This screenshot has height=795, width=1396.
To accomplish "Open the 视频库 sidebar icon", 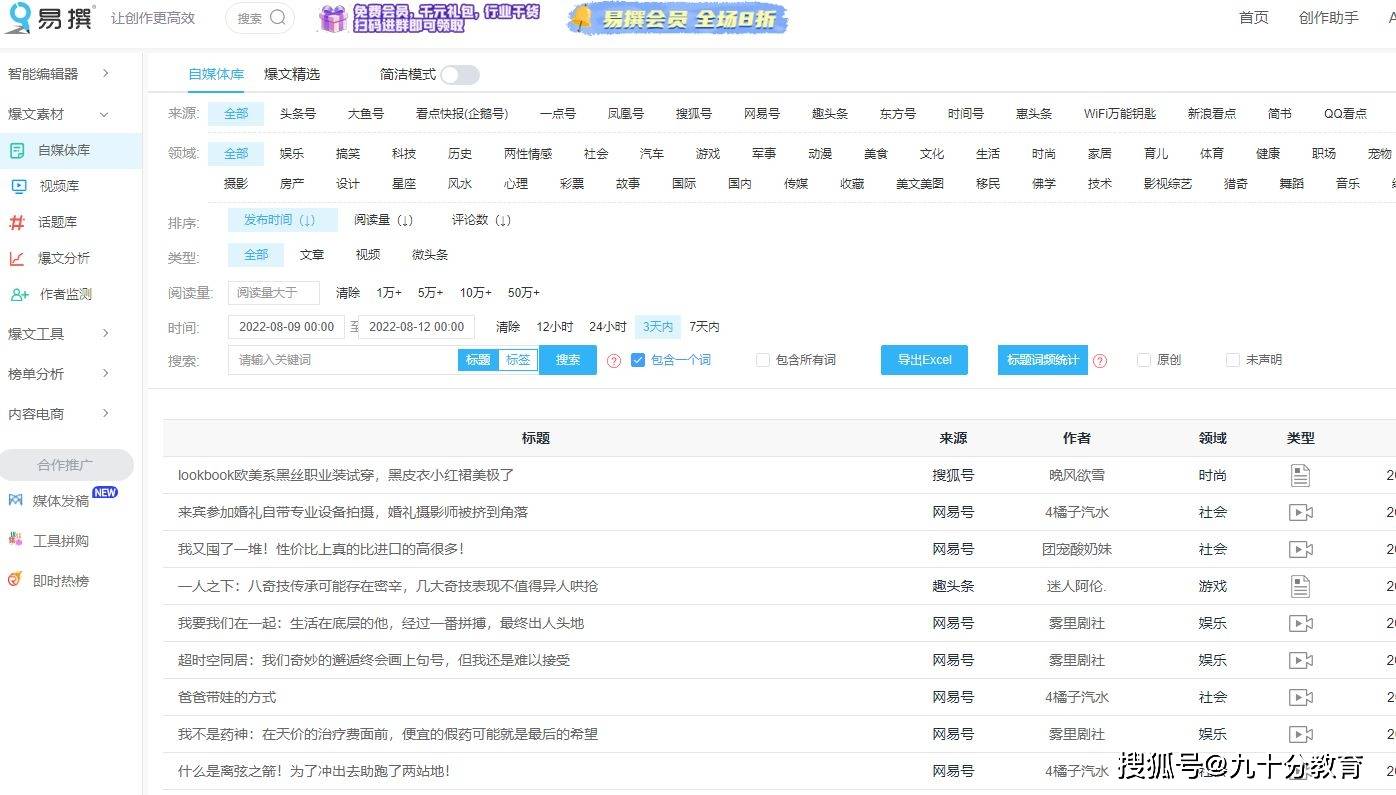I will [x=18, y=186].
